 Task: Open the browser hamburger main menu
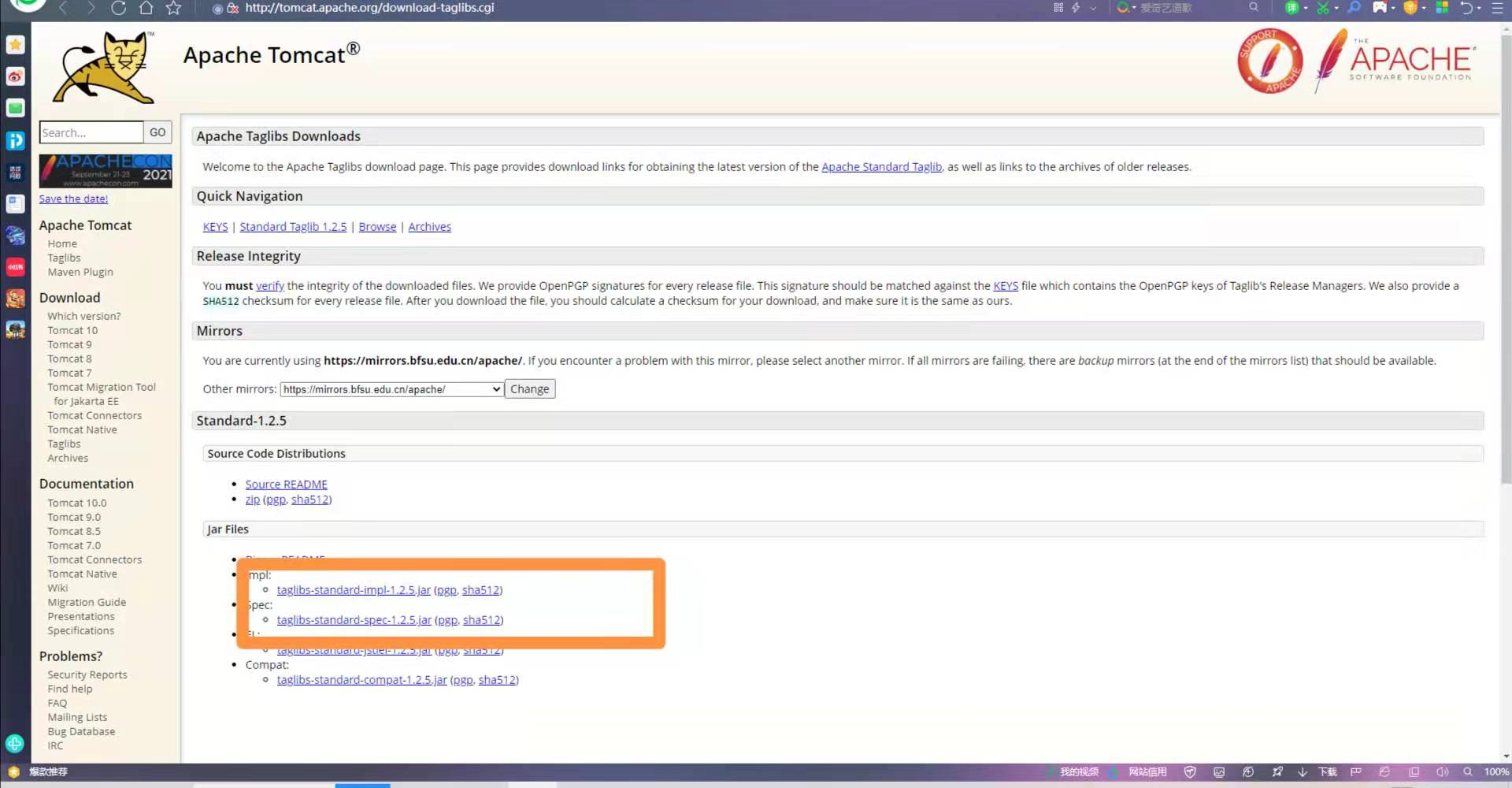click(x=1496, y=8)
